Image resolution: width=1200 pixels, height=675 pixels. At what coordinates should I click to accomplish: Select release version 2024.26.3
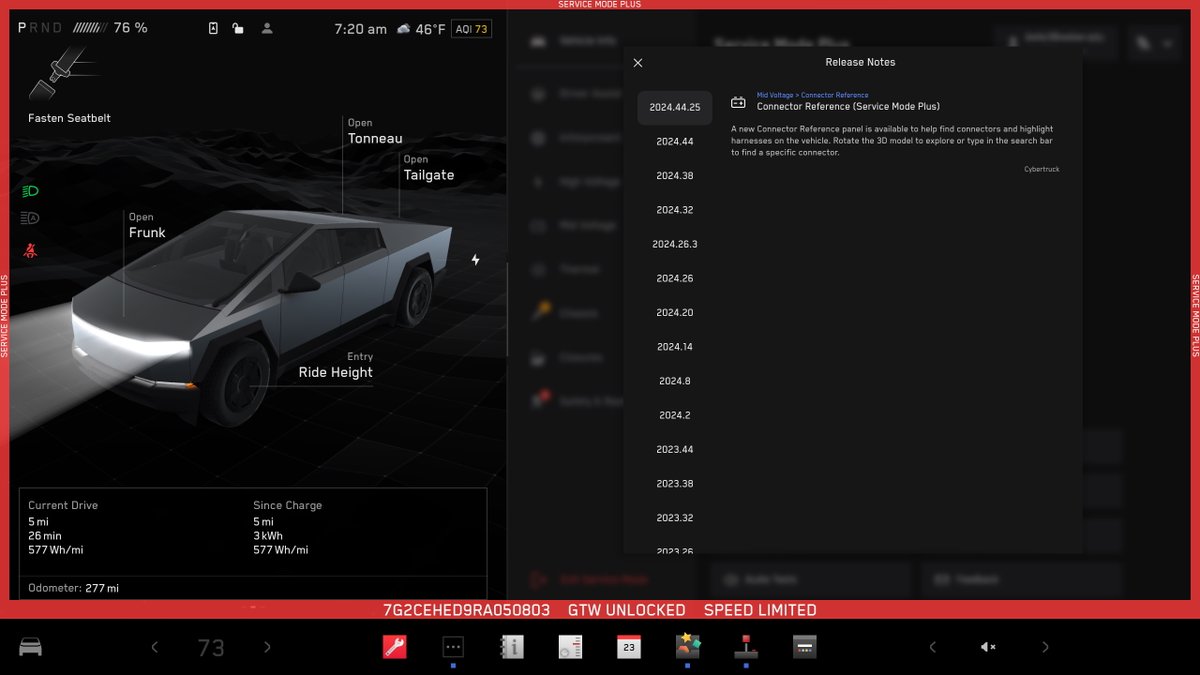point(675,244)
